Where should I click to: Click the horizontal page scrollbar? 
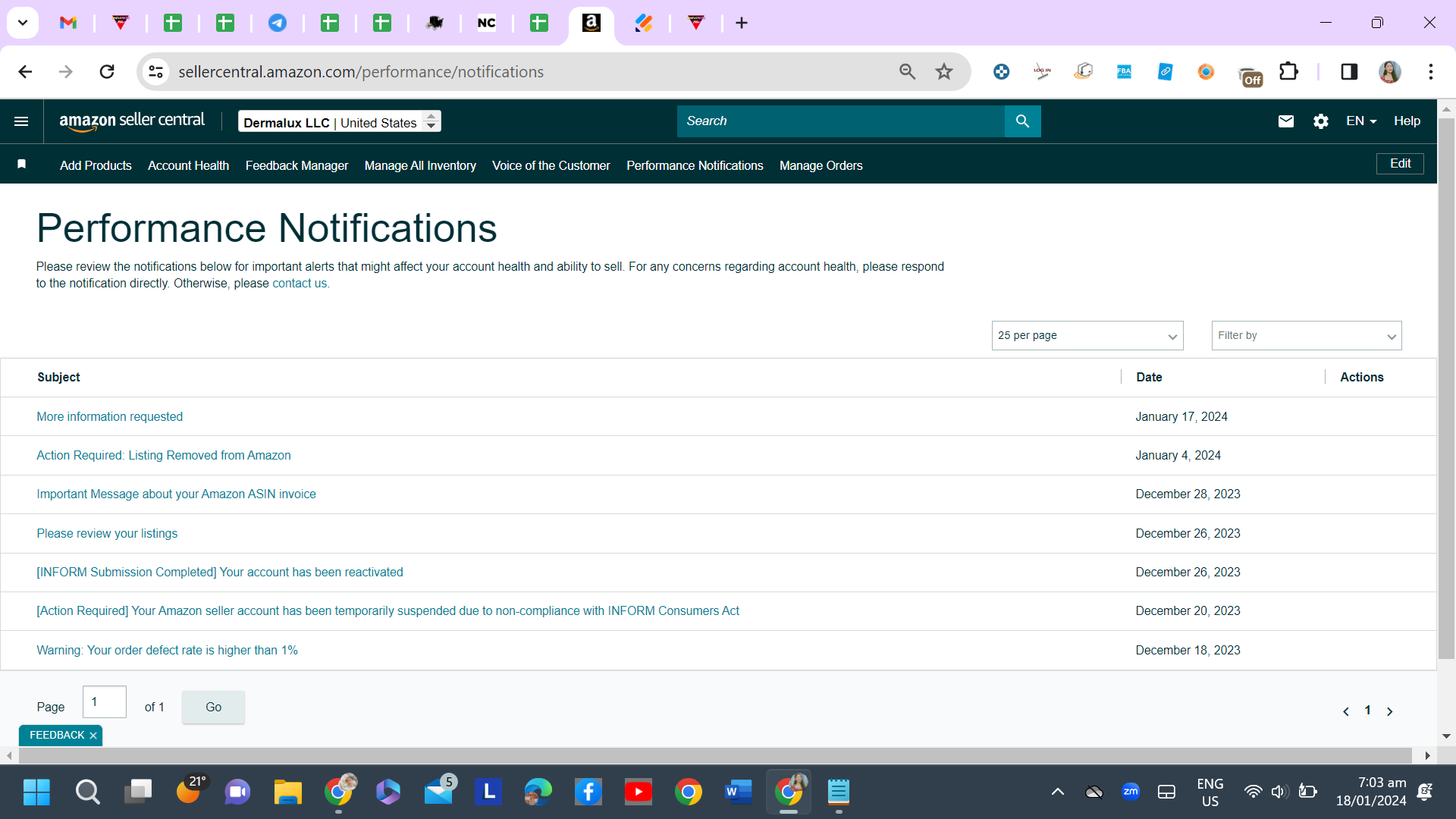[714, 755]
